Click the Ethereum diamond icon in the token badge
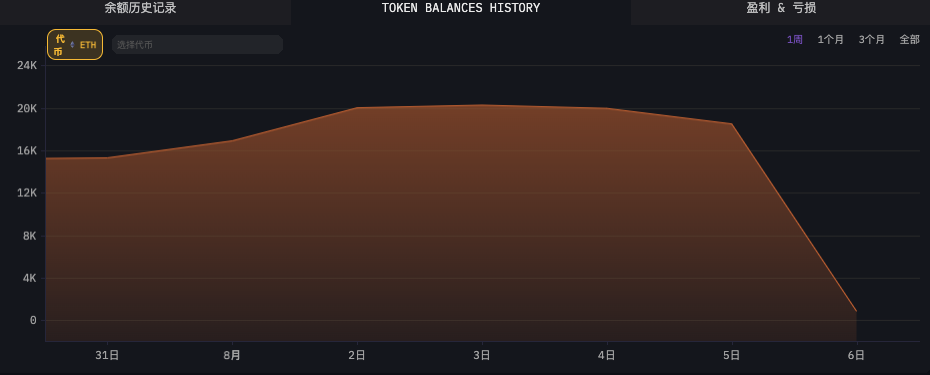The width and height of the screenshot is (930, 375). (x=72, y=45)
